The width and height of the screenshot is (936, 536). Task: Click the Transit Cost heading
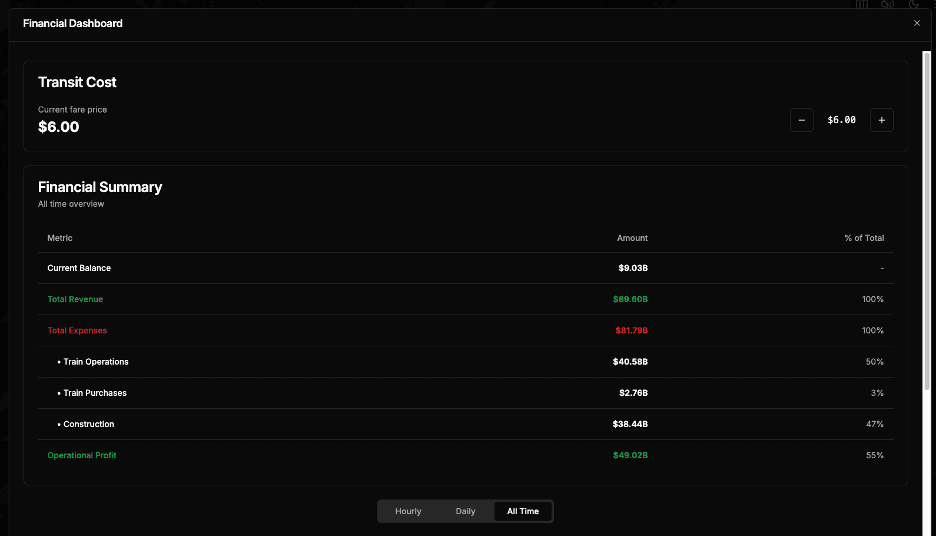[x=77, y=82]
